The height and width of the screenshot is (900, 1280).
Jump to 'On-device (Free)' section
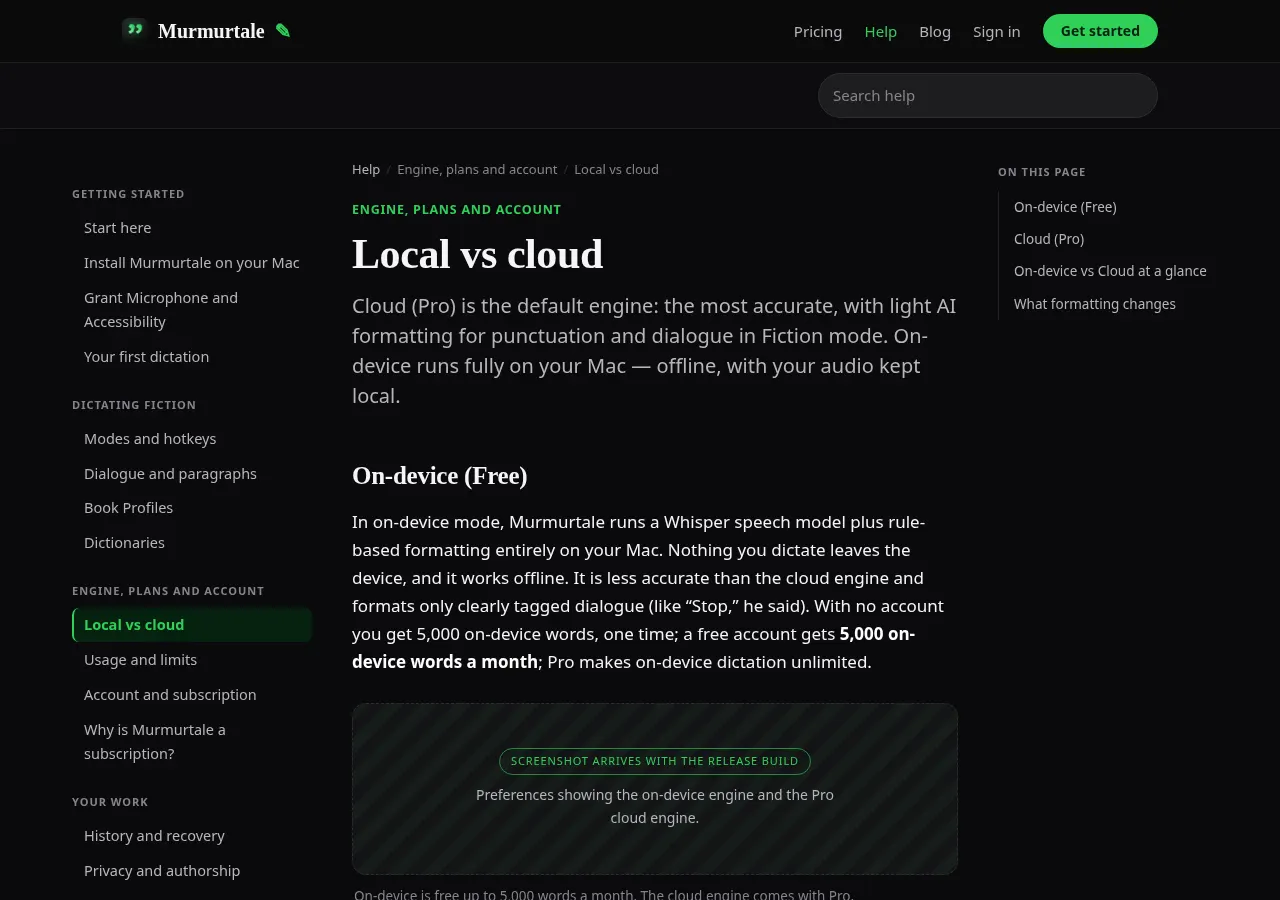coord(1065,207)
